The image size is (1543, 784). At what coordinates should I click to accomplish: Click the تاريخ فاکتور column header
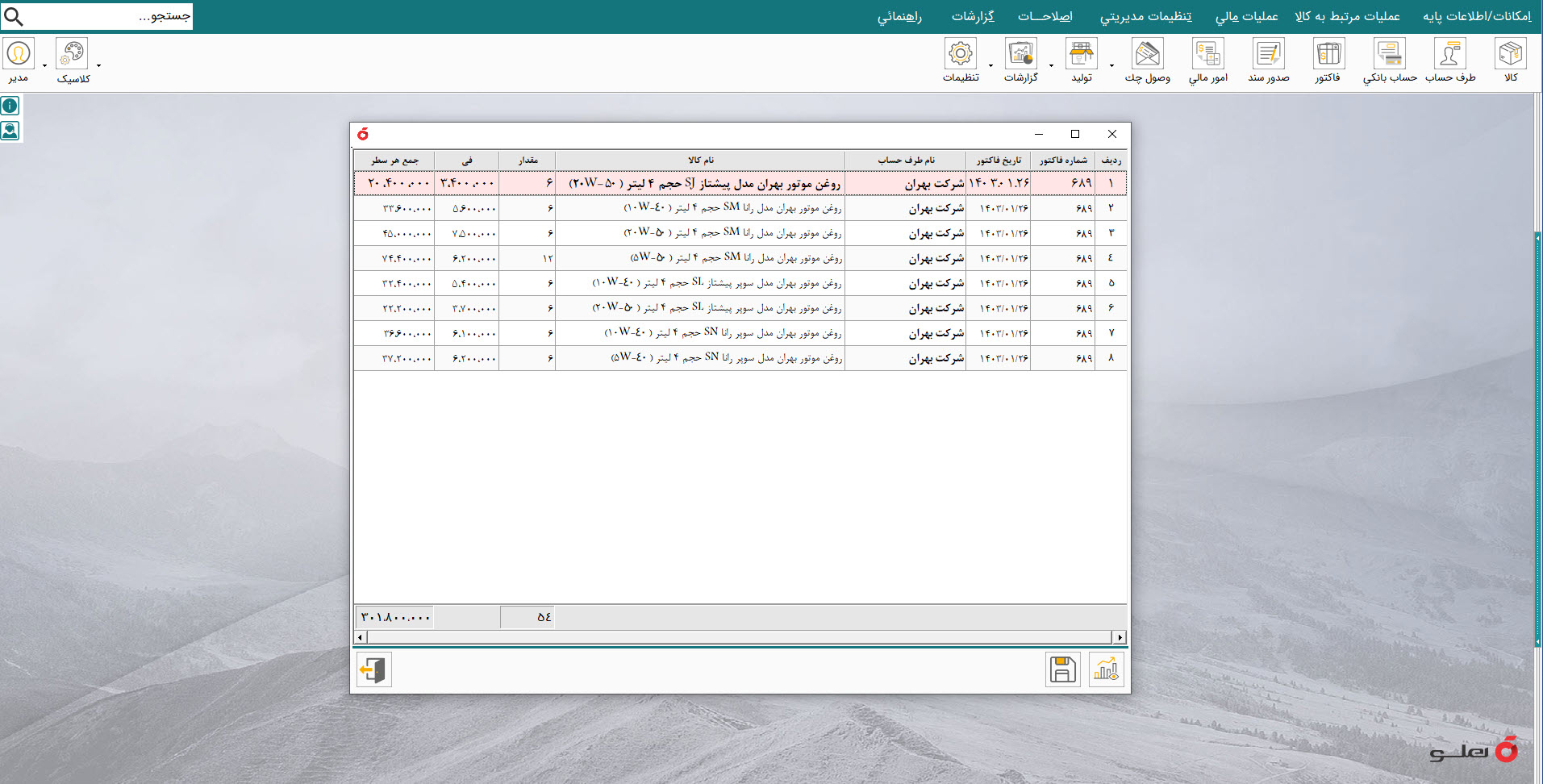pyautogui.click(x=998, y=160)
